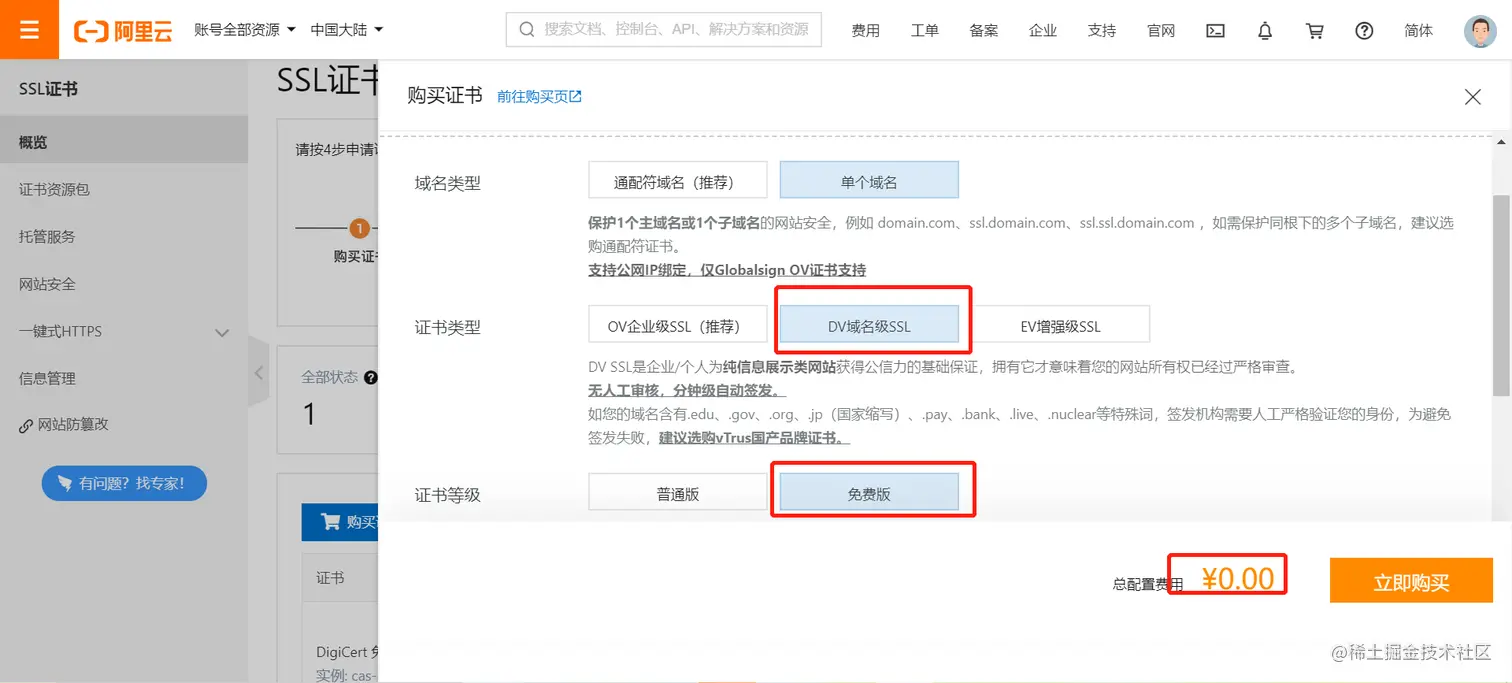Open the Cloud Shell terminal icon
1512x683 pixels.
(1215, 31)
